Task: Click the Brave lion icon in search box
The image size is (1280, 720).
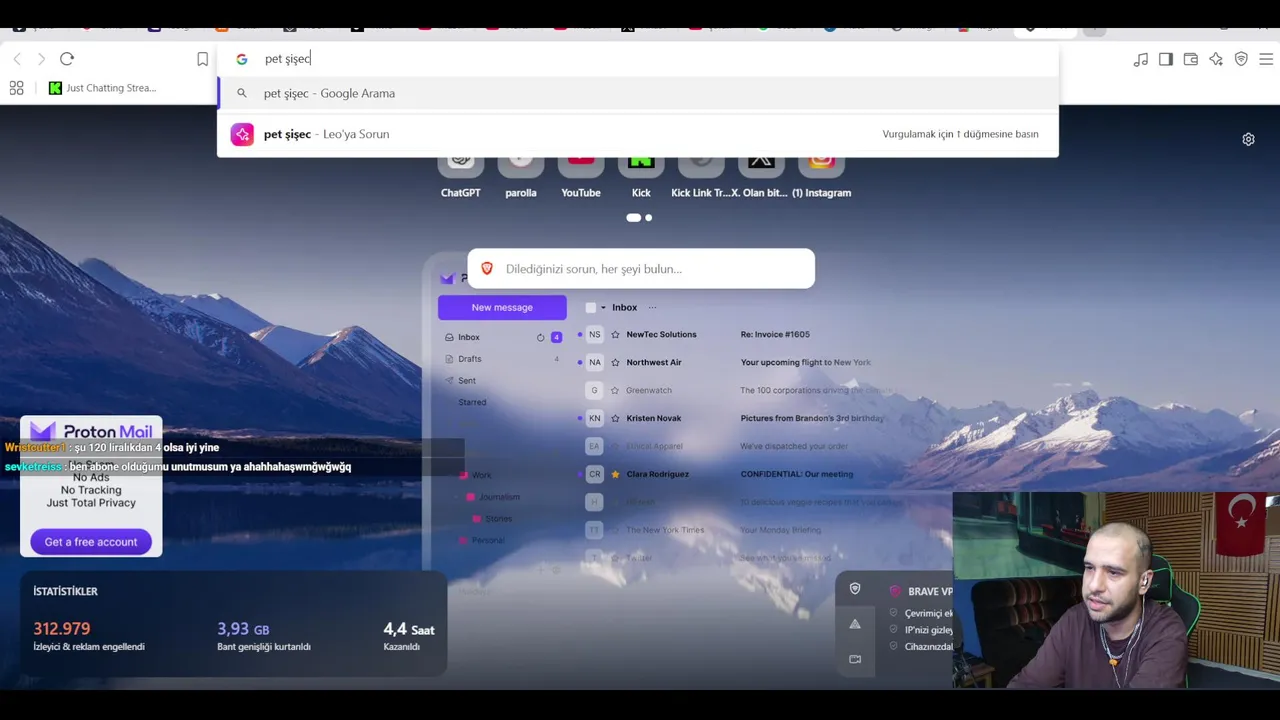Action: 487,269
